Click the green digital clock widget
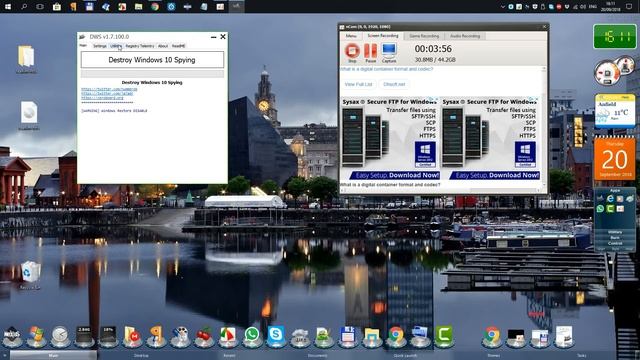The width and height of the screenshot is (640, 360). (x=614, y=37)
